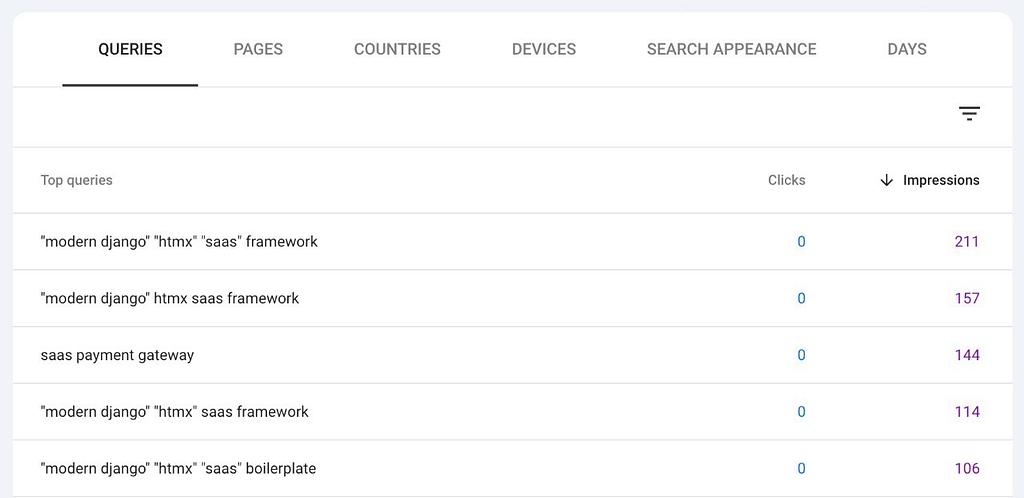Open the "saas payment gateway" query row

[x=118, y=355]
